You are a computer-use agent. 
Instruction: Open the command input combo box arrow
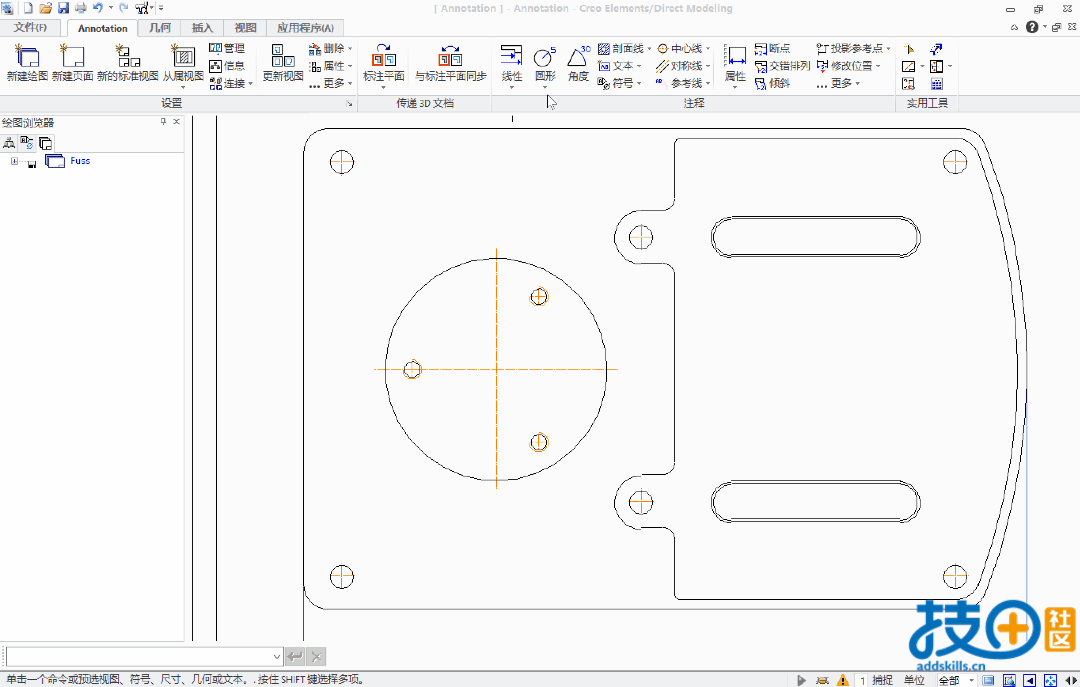[276, 657]
